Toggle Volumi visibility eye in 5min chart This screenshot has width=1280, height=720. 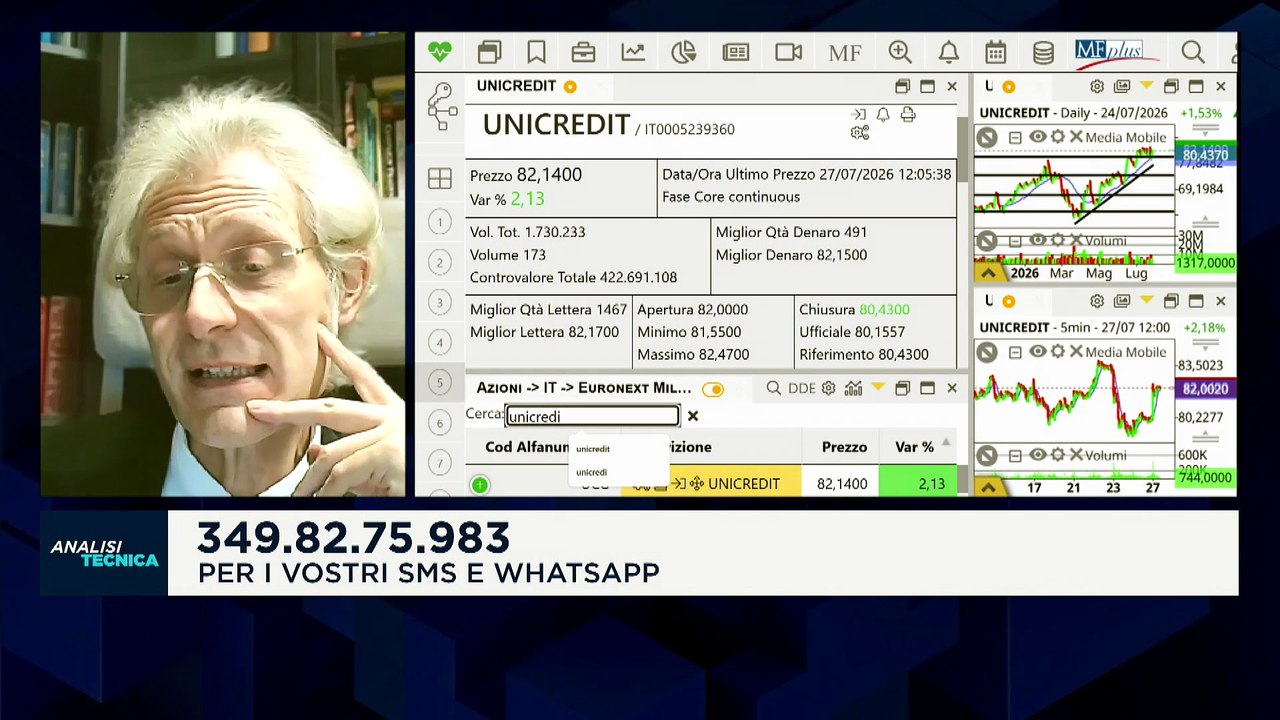[1038, 455]
